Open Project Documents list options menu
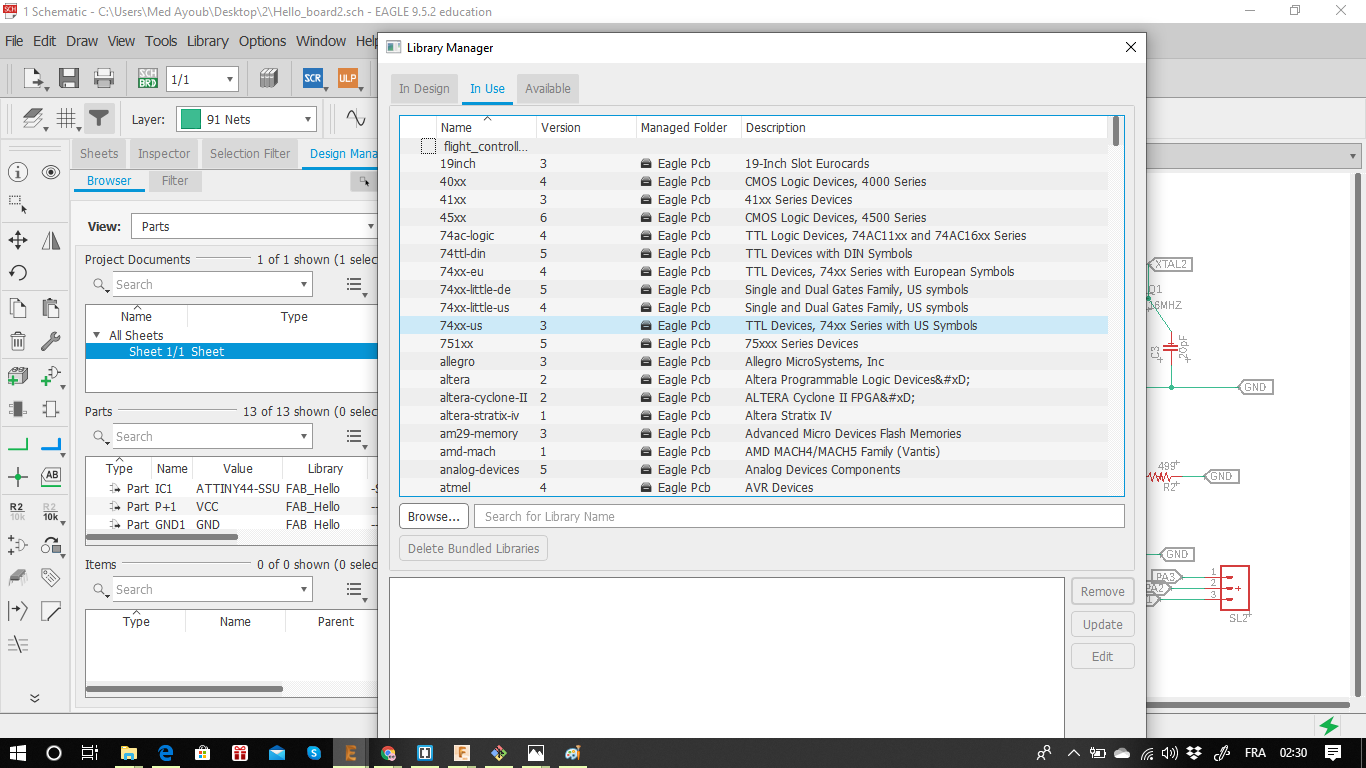The width and height of the screenshot is (1366, 768). point(356,286)
